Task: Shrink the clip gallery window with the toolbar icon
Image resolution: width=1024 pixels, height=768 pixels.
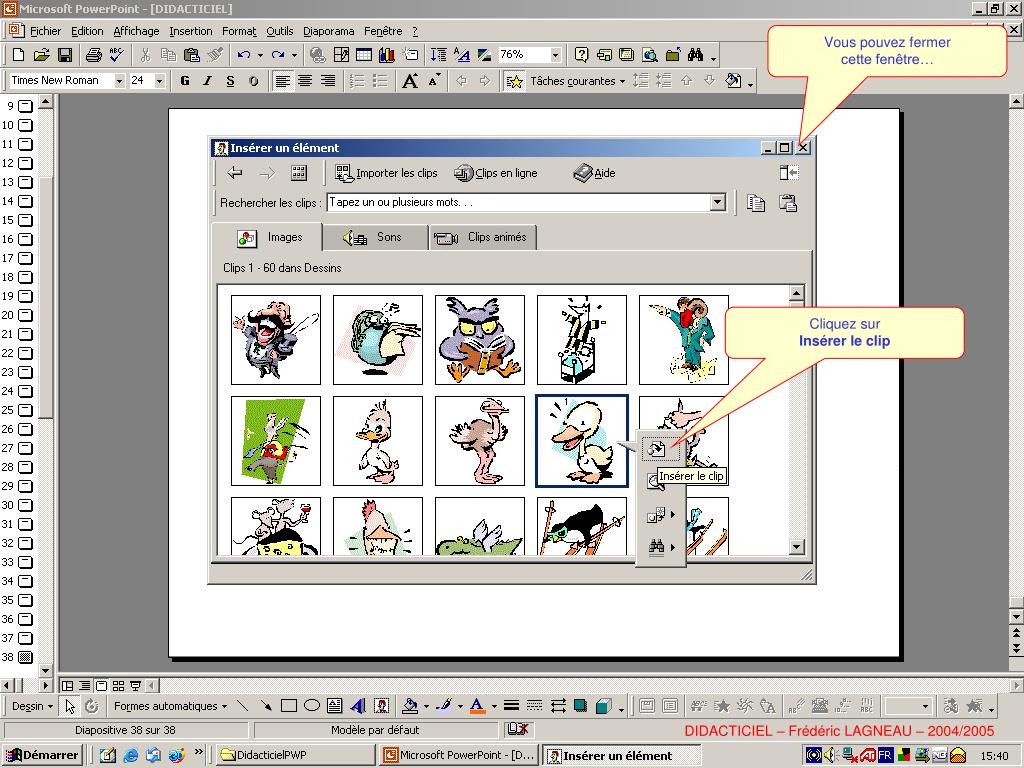Action: [788, 173]
